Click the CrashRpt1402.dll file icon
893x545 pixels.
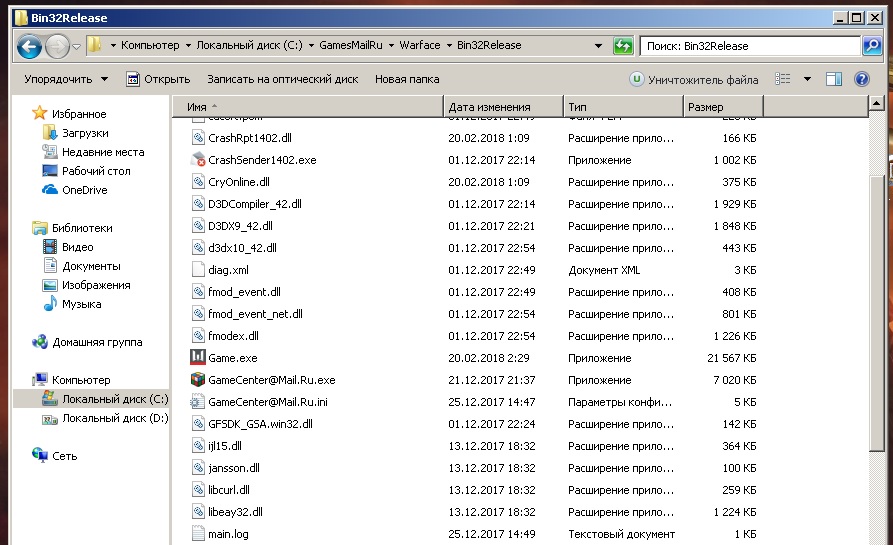pos(198,138)
